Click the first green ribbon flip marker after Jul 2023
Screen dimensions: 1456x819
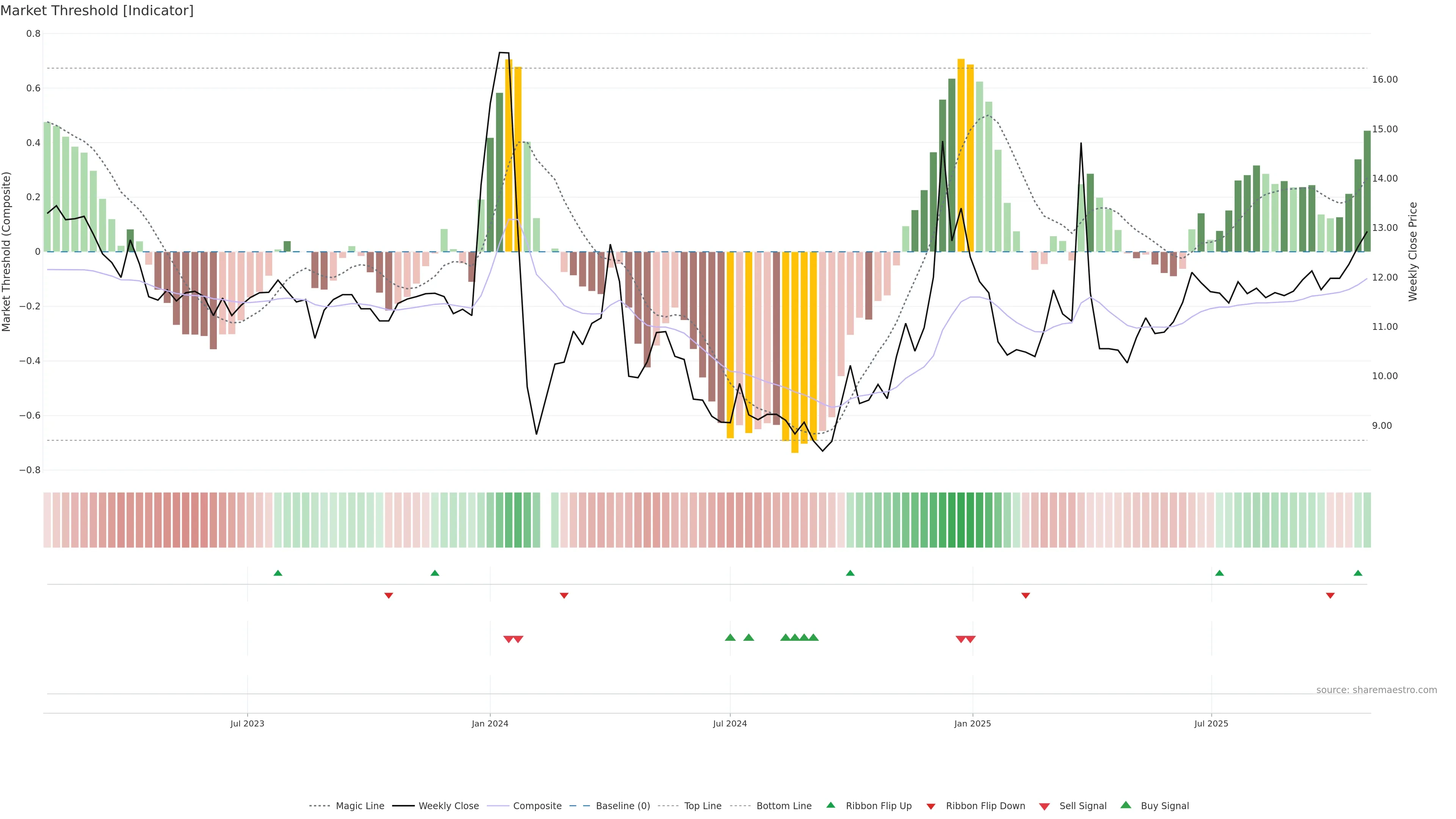tap(278, 573)
